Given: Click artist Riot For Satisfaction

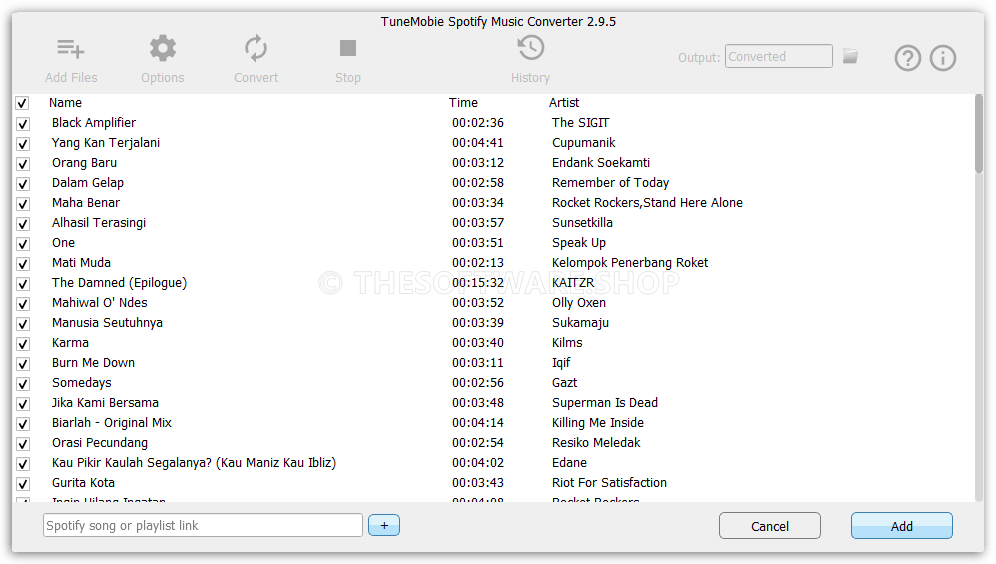Looking at the screenshot, I should point(609,483).
